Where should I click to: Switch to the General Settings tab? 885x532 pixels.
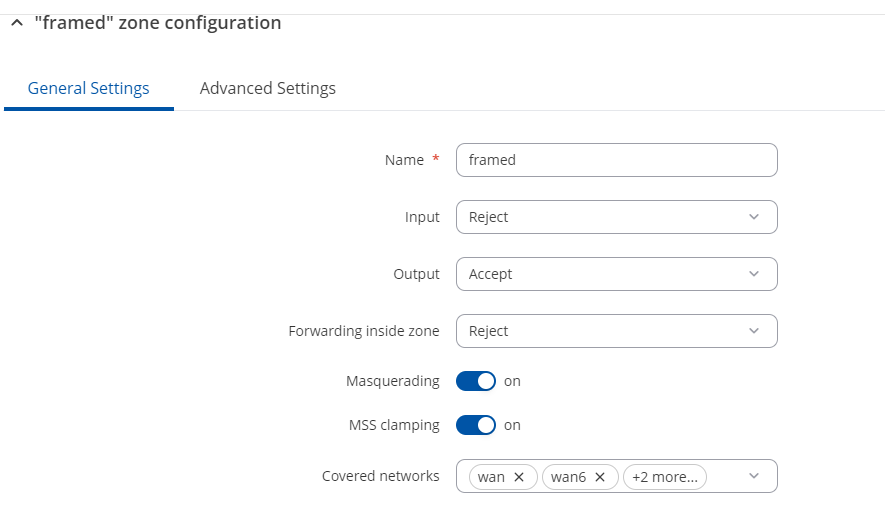(x=88, y=88)
